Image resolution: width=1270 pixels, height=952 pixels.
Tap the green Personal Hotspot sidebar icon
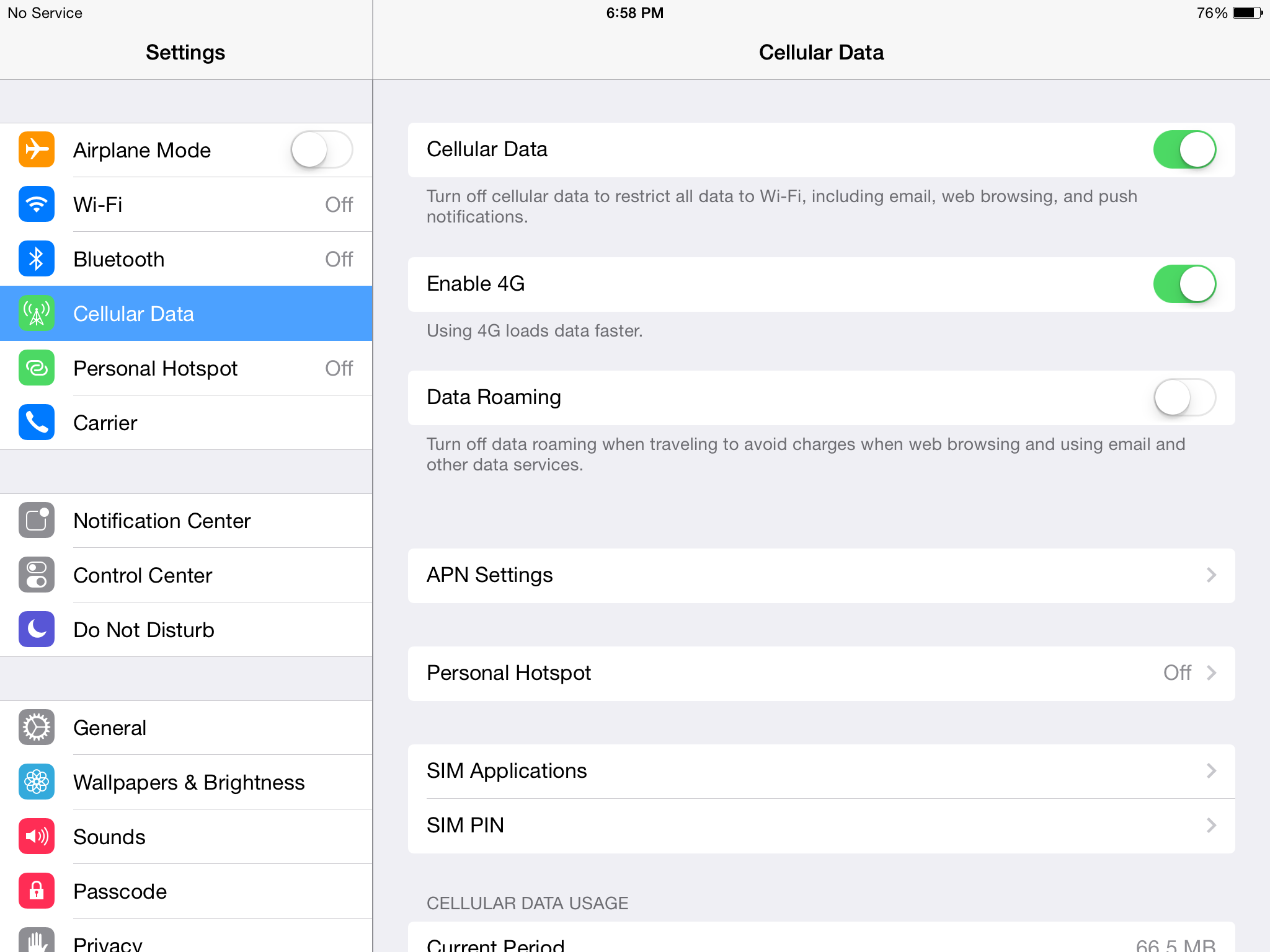click(x=37, y=368)
